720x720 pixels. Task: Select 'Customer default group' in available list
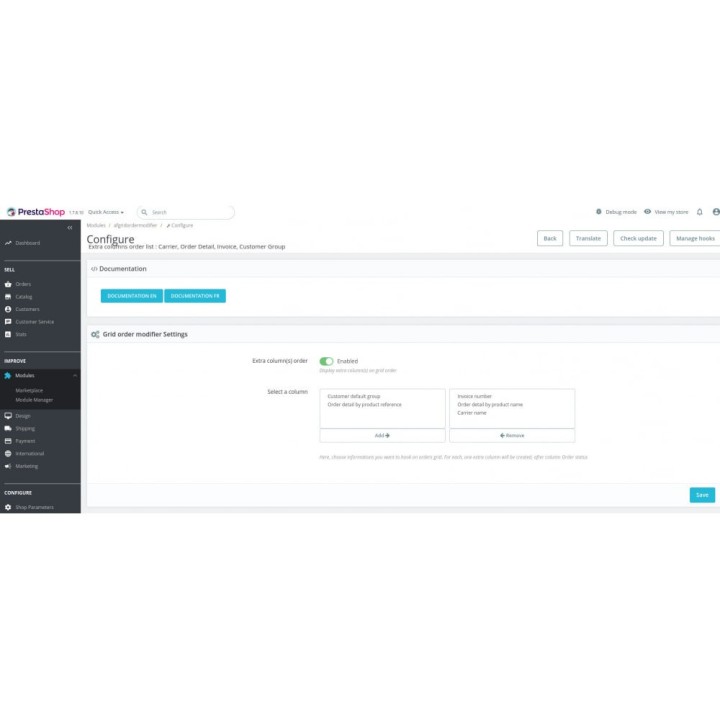353,396
